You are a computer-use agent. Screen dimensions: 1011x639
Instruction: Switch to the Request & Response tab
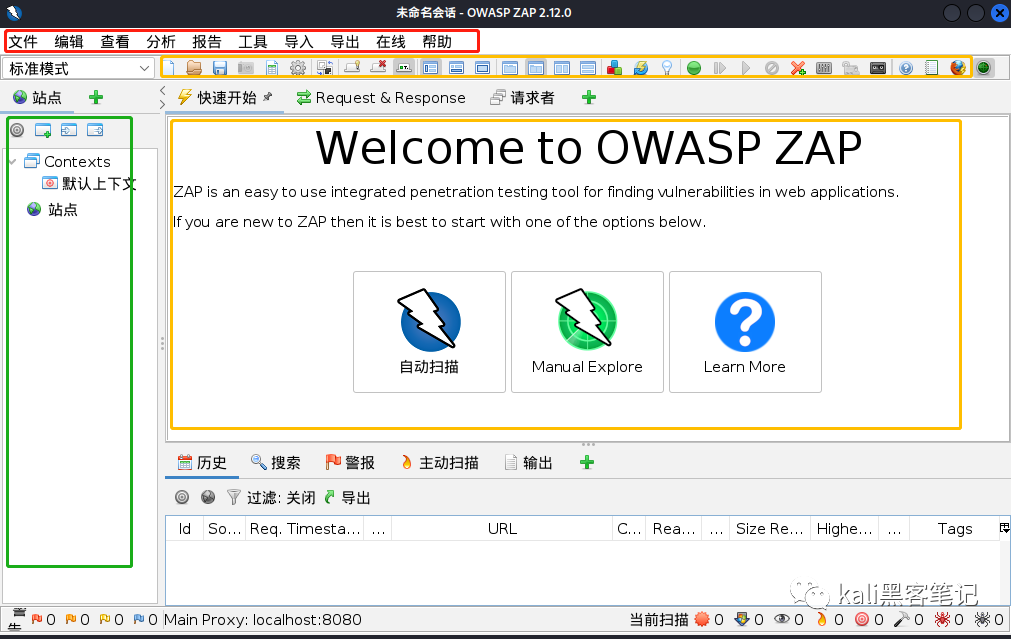(381, 97)
